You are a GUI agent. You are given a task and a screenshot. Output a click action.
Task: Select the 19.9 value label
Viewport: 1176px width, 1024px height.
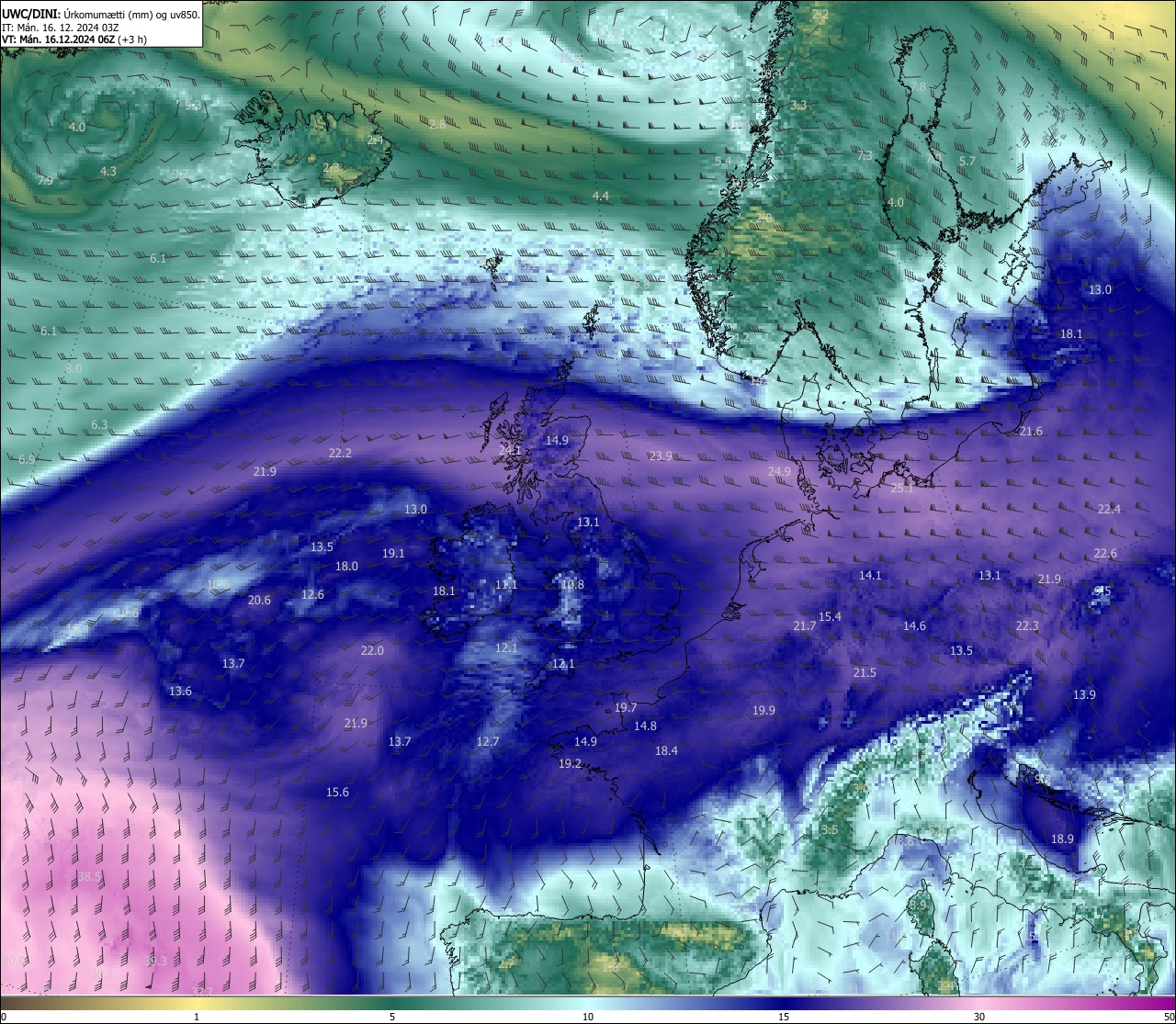point(763,710)
